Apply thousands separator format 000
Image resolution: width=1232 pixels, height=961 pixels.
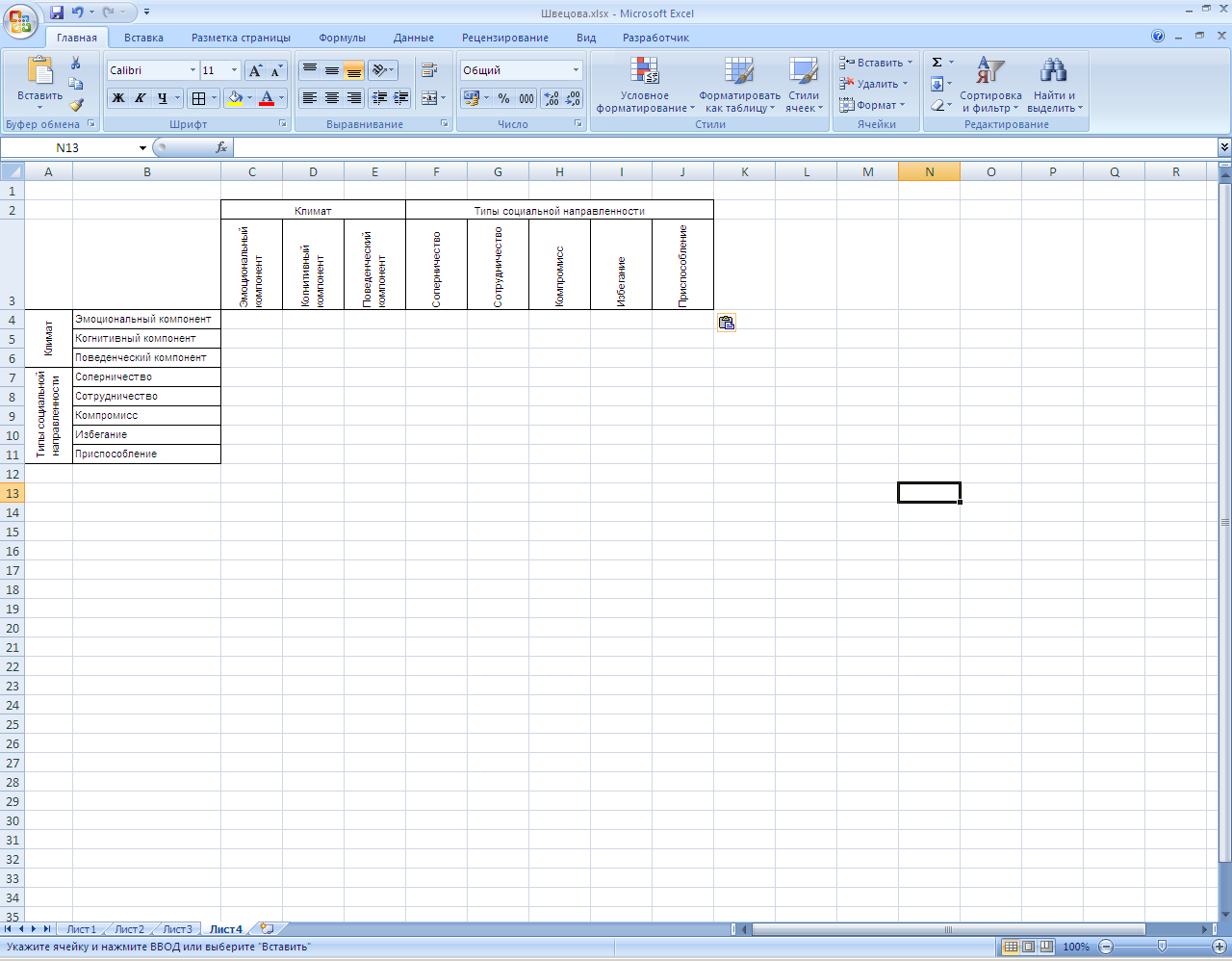[x=526, y=98]
